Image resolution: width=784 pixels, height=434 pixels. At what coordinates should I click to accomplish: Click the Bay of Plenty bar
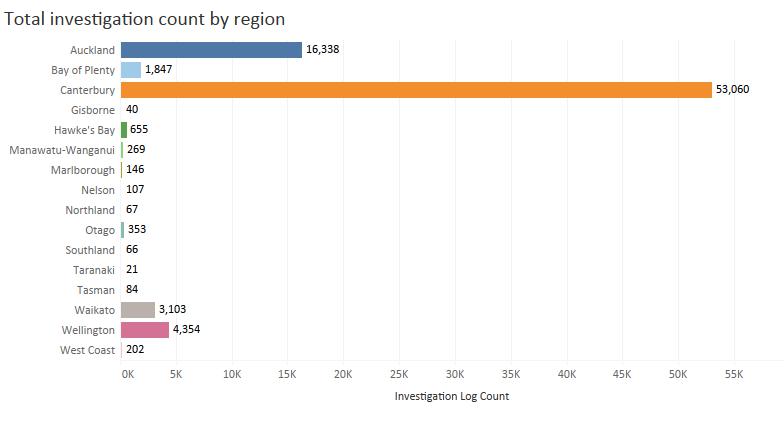(x=131, y=70)
